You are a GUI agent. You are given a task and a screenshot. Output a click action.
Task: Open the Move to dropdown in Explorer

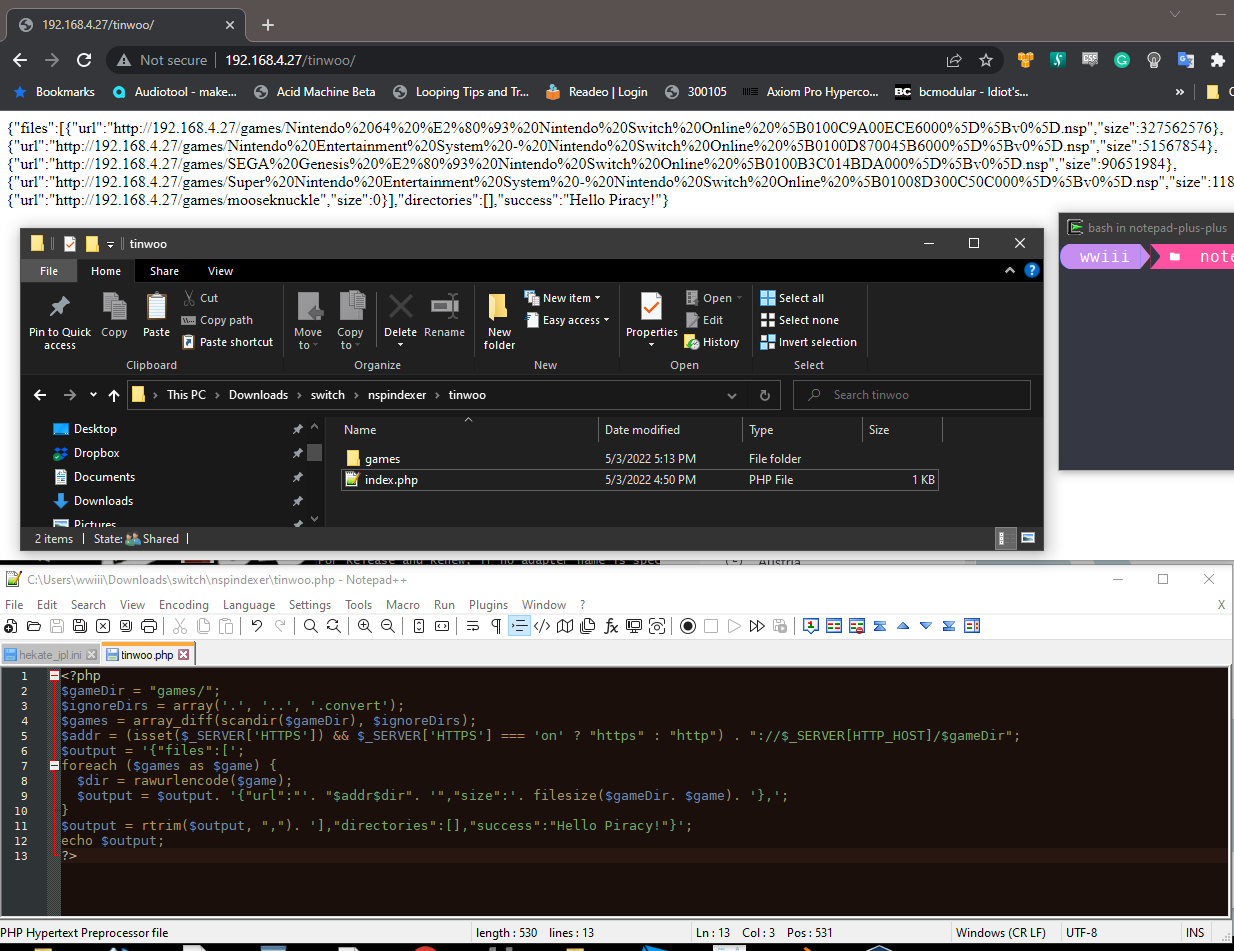point(308,322)
